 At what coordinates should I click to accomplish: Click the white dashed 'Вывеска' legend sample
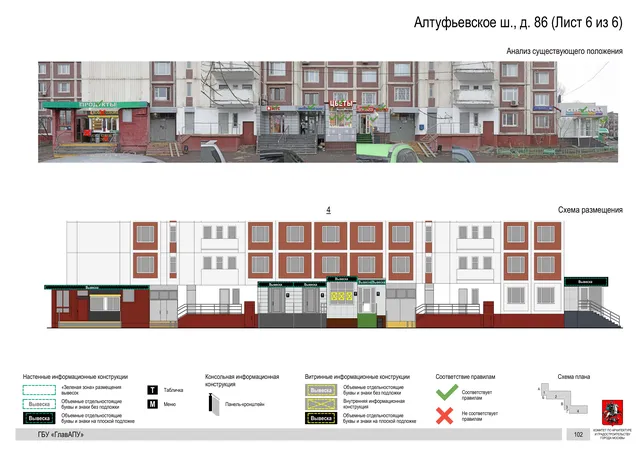(x=39, y=404)
